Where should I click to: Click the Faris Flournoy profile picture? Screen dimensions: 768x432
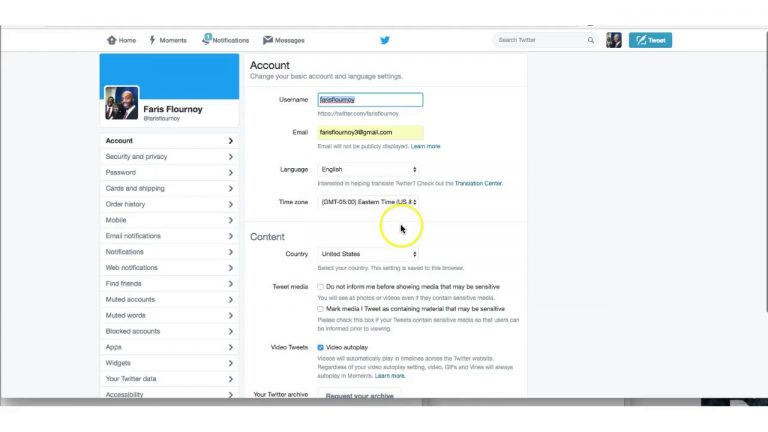click(121, 103)
